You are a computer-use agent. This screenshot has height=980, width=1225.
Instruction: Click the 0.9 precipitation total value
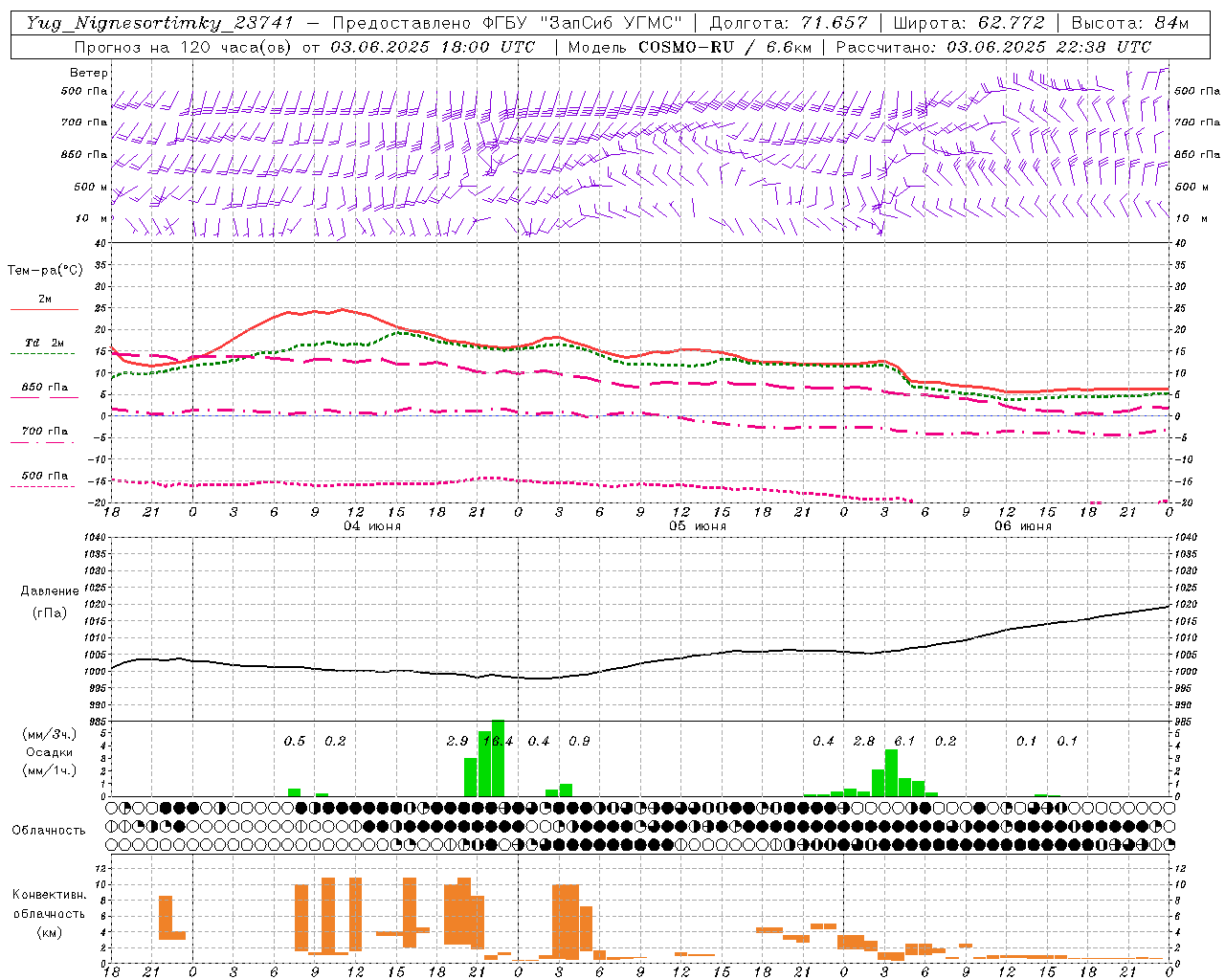(579, 741)
